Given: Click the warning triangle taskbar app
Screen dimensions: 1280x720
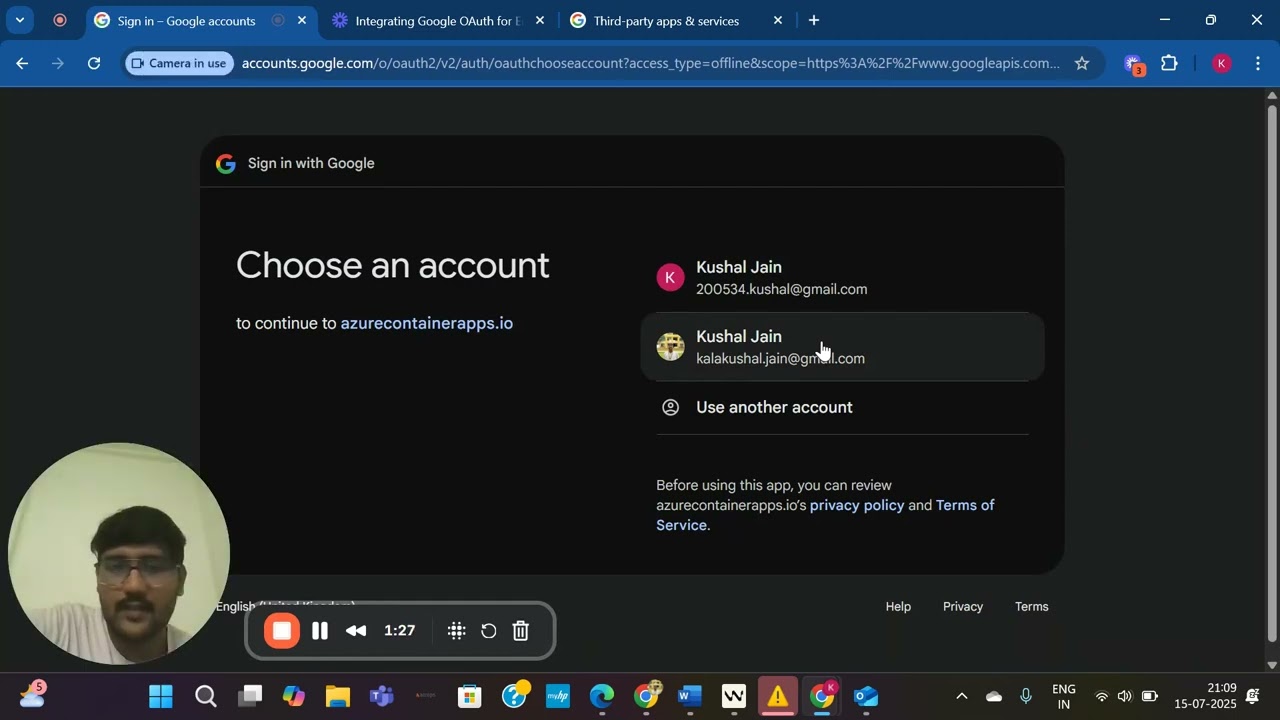Looking at the screenshot, I should (x=778, y=696).
